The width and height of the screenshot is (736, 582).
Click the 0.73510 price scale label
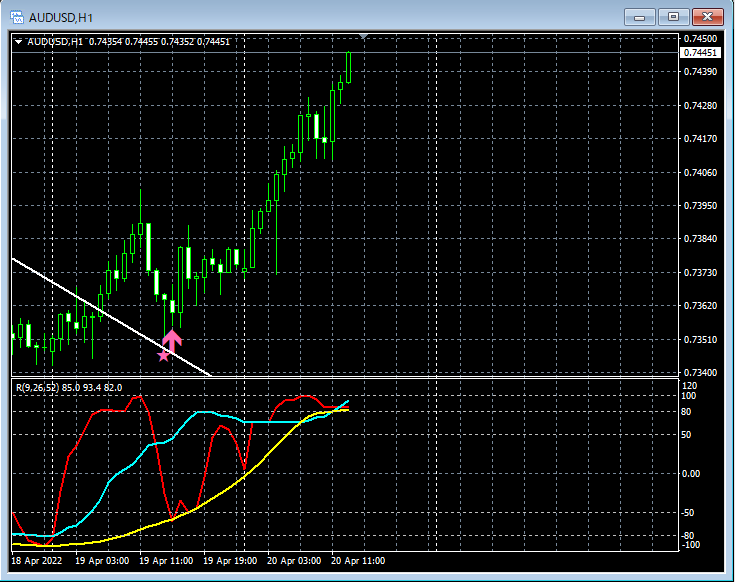point(700,340)
